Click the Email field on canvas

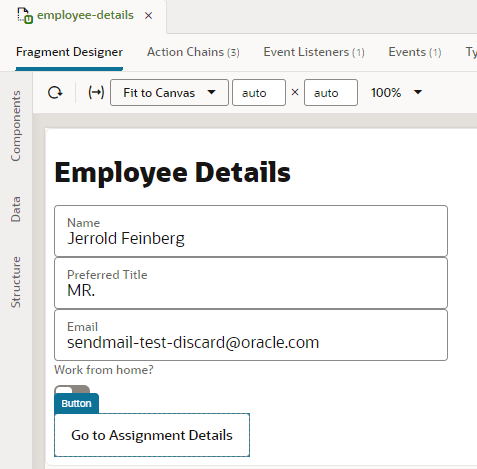tap(251, 335)
